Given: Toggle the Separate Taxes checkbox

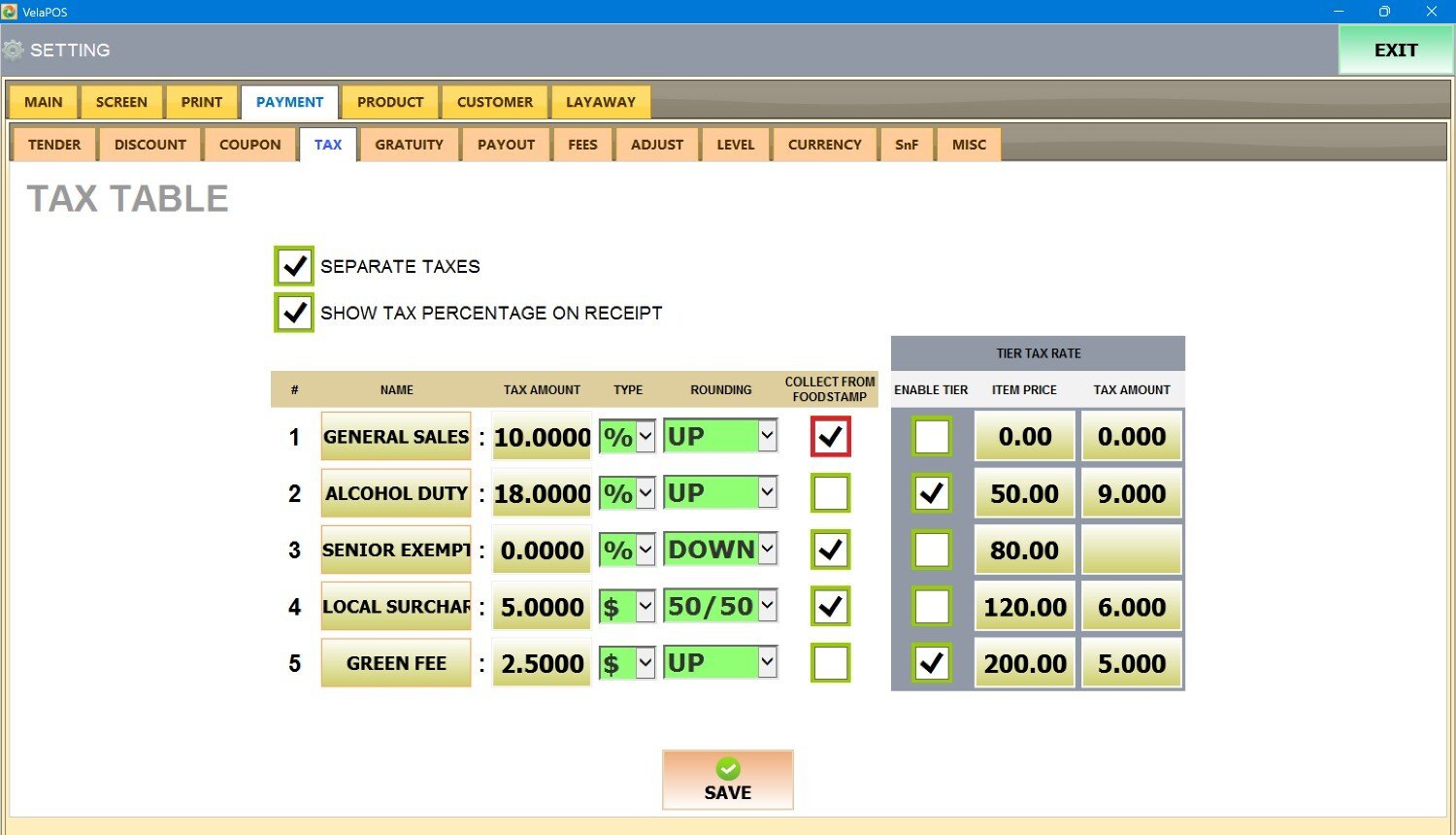Looking at the screenshot, I should click(x=294, y=266).
